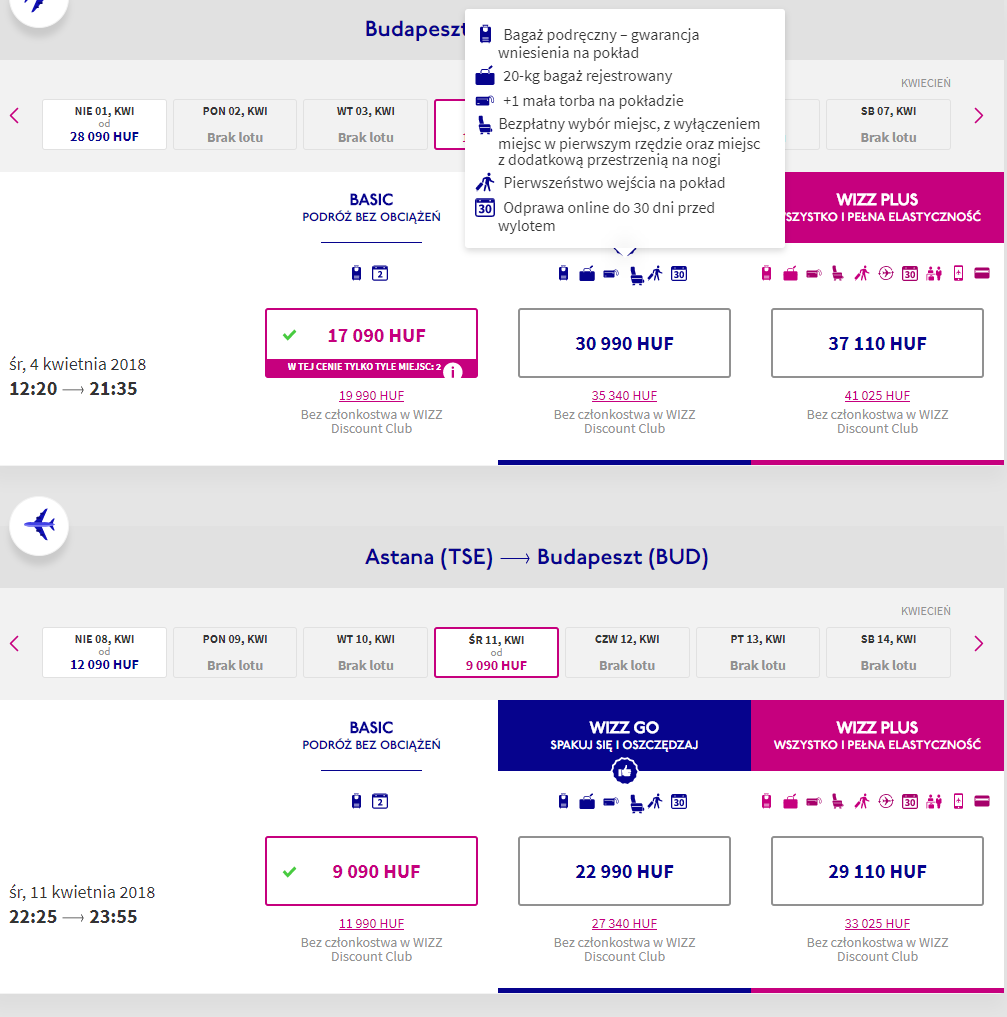Click WIZZ GO cabin bag icon, 4 kwietnia flight
This screenshot has height=1017, width=1007.
(563, 273)
